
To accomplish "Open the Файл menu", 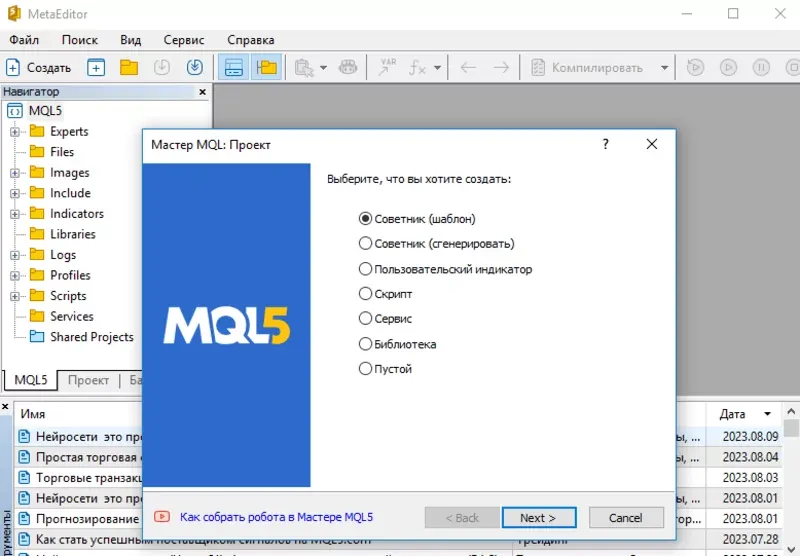I will pyautogui.click(x=24, y=40).
